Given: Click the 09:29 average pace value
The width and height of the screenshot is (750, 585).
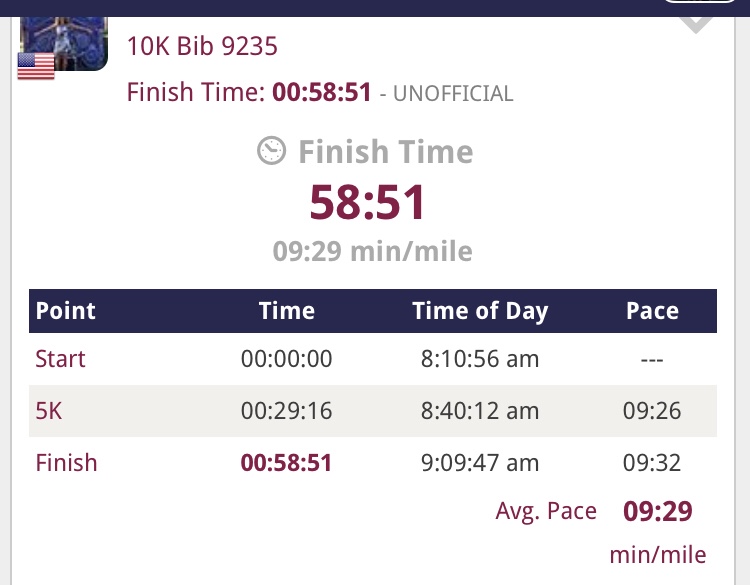Looking at the screenshot, I should pos(658,511).
